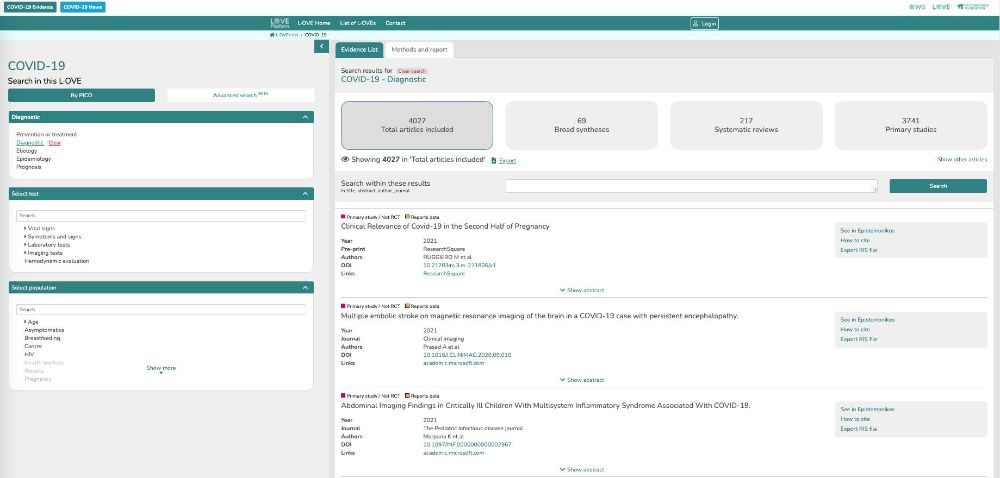Click the Export file icon
Screen dimensions: 1000x478
pyautogui.click(x=494, y=160)
